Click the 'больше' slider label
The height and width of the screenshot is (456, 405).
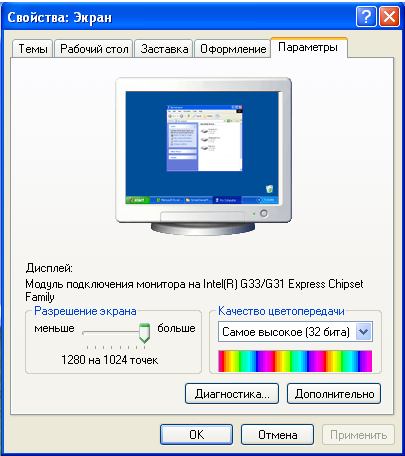coord(176,328)
